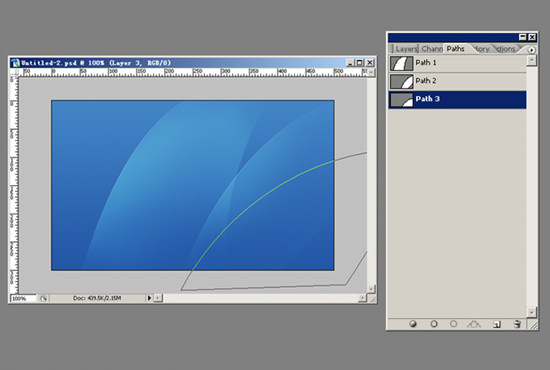Image resolution: width=550 pixels, height=370 pixels.
Task: Click the Path 3 thumbnail
Action: [x=402, y=100]
